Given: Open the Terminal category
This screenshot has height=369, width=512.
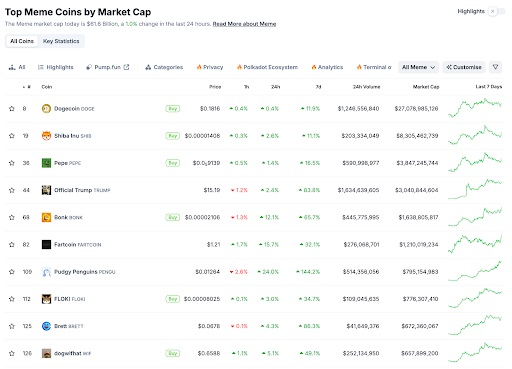Looking at the screenshot, I should click(374, 67).
